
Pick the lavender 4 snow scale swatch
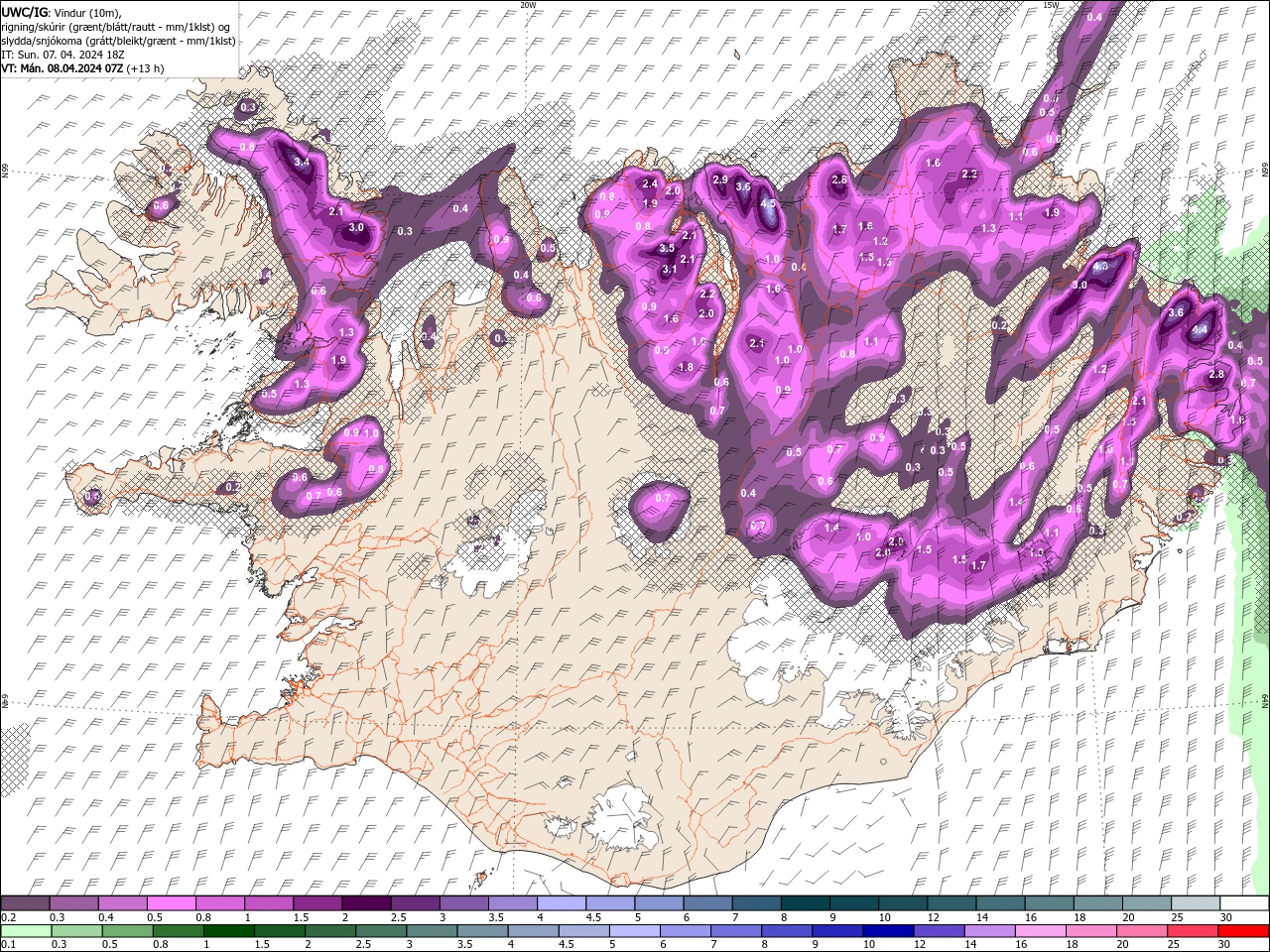(562, 903)
